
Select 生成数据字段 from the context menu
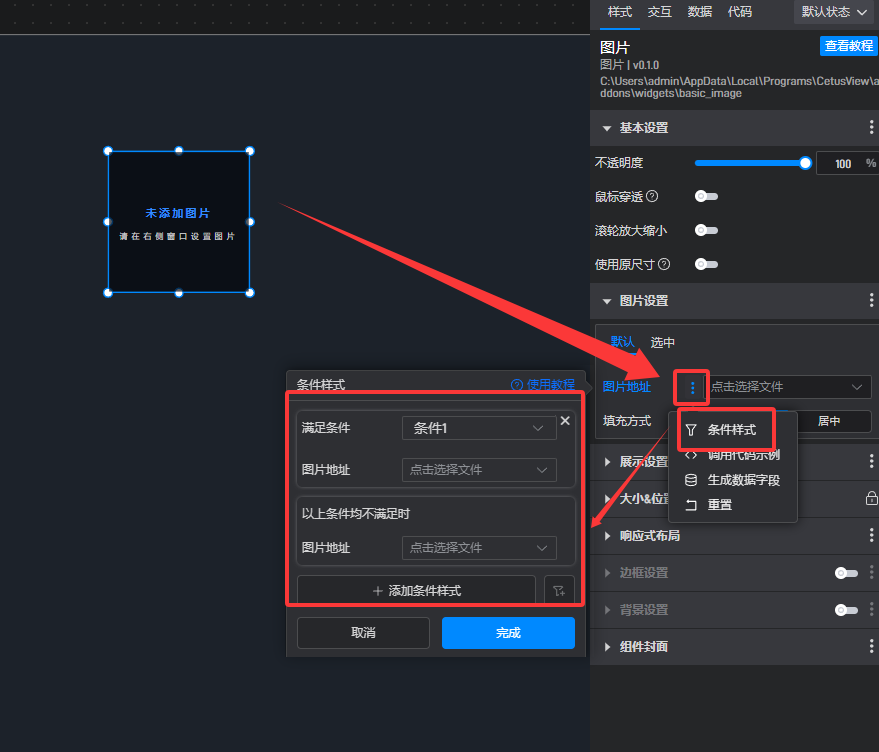pos(743,480)
